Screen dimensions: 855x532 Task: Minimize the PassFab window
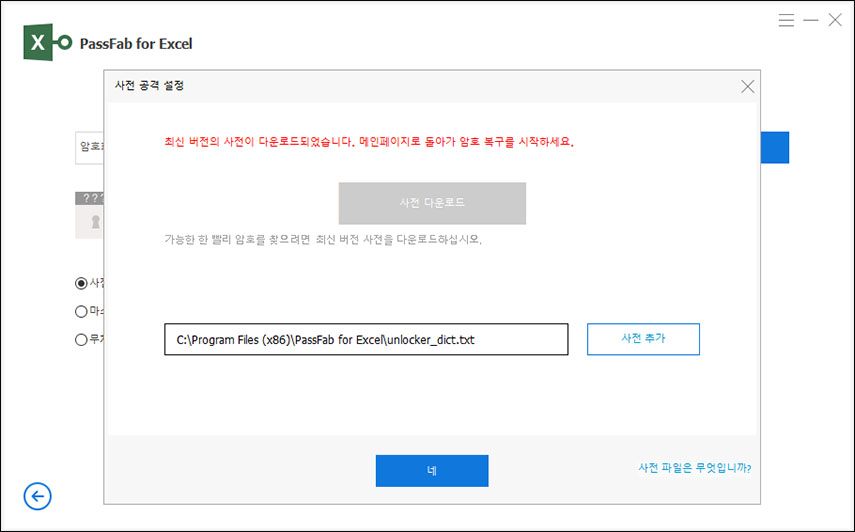811,20
